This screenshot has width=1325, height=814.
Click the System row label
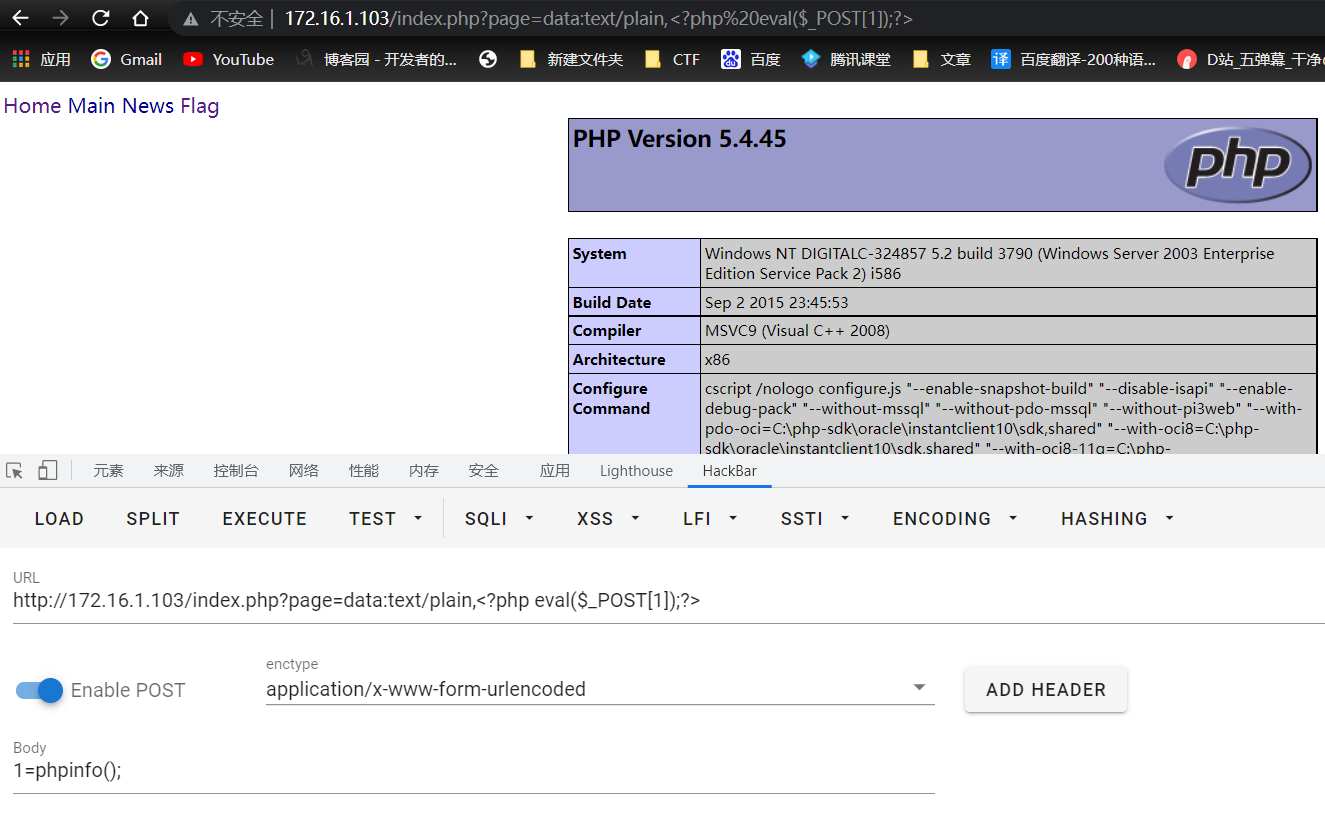(x=600, y=254)
